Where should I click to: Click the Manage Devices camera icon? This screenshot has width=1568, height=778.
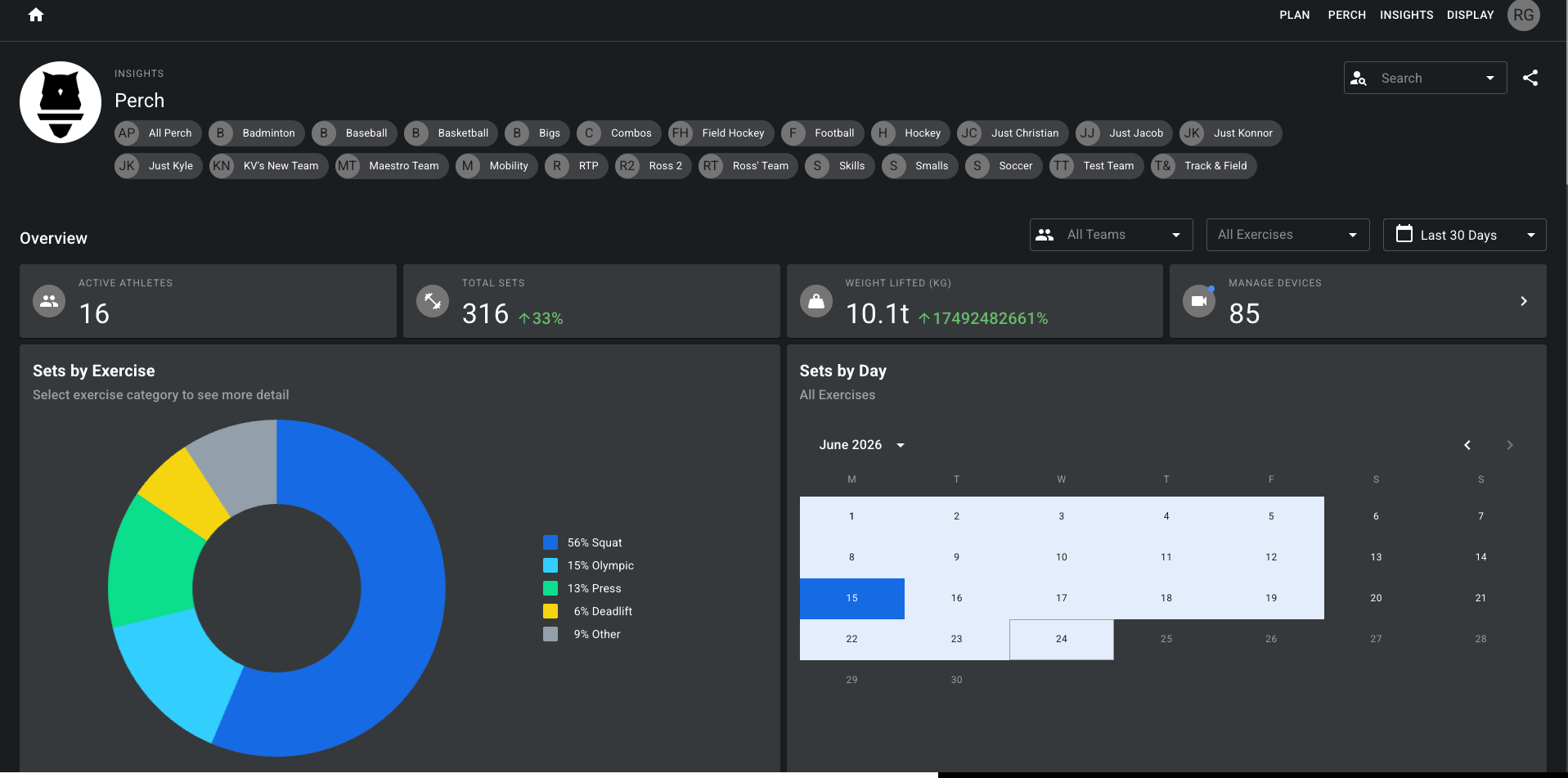pyautogui.click(x=1199, y=301)
